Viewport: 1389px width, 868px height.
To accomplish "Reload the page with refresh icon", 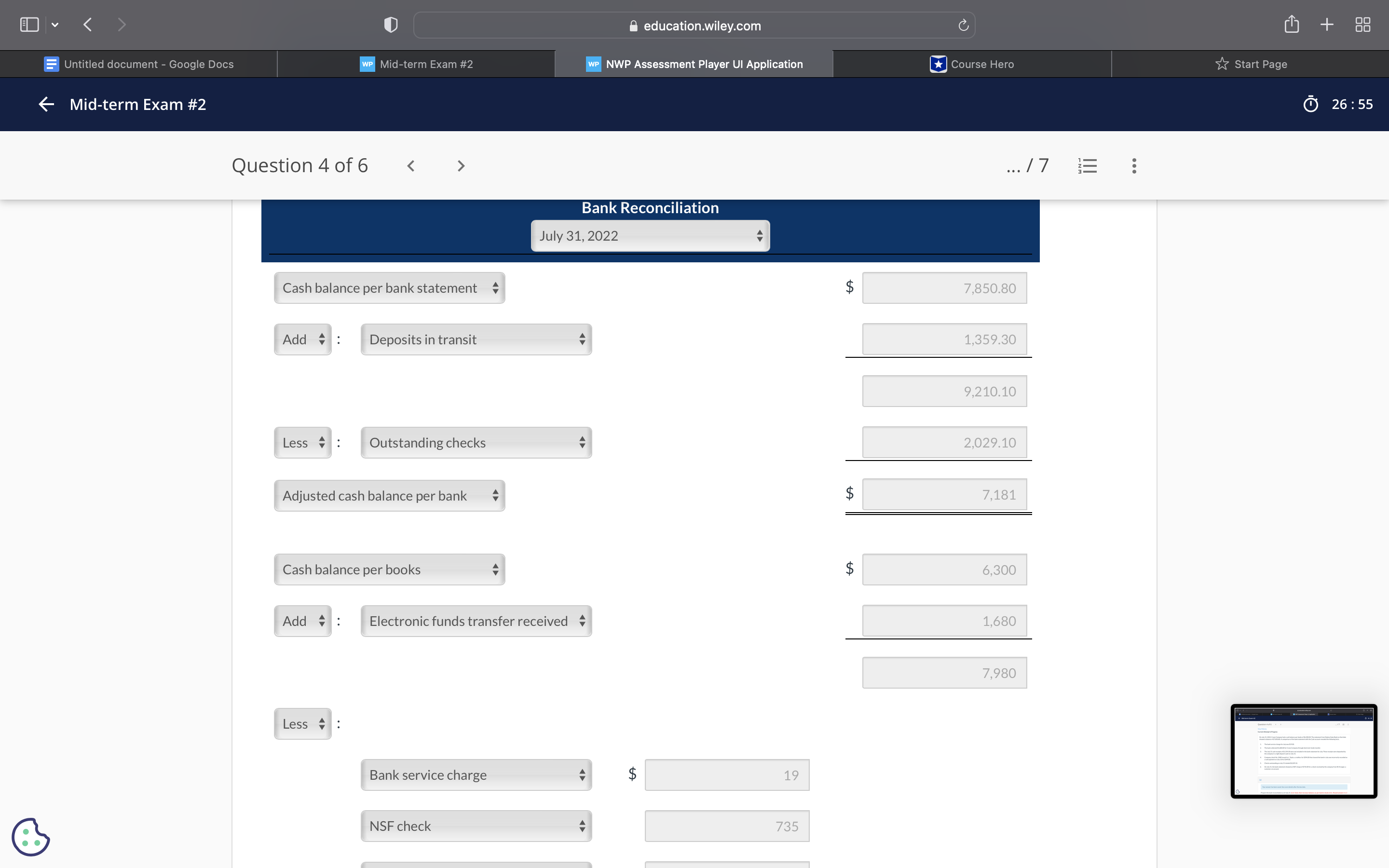I will (x=963, y=25).
